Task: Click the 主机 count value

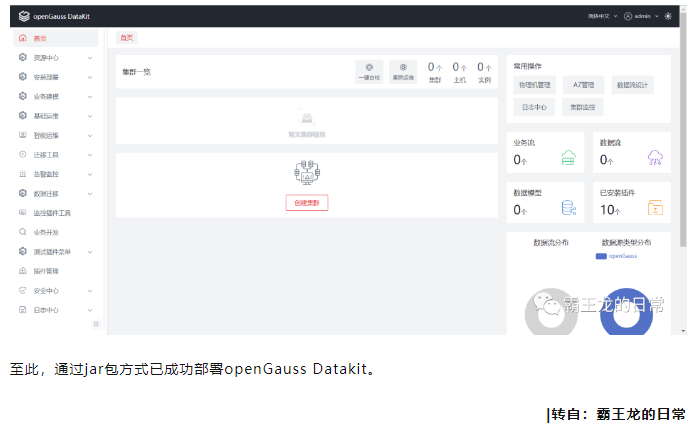Action: pyautogui.click(x=456, y=67)
